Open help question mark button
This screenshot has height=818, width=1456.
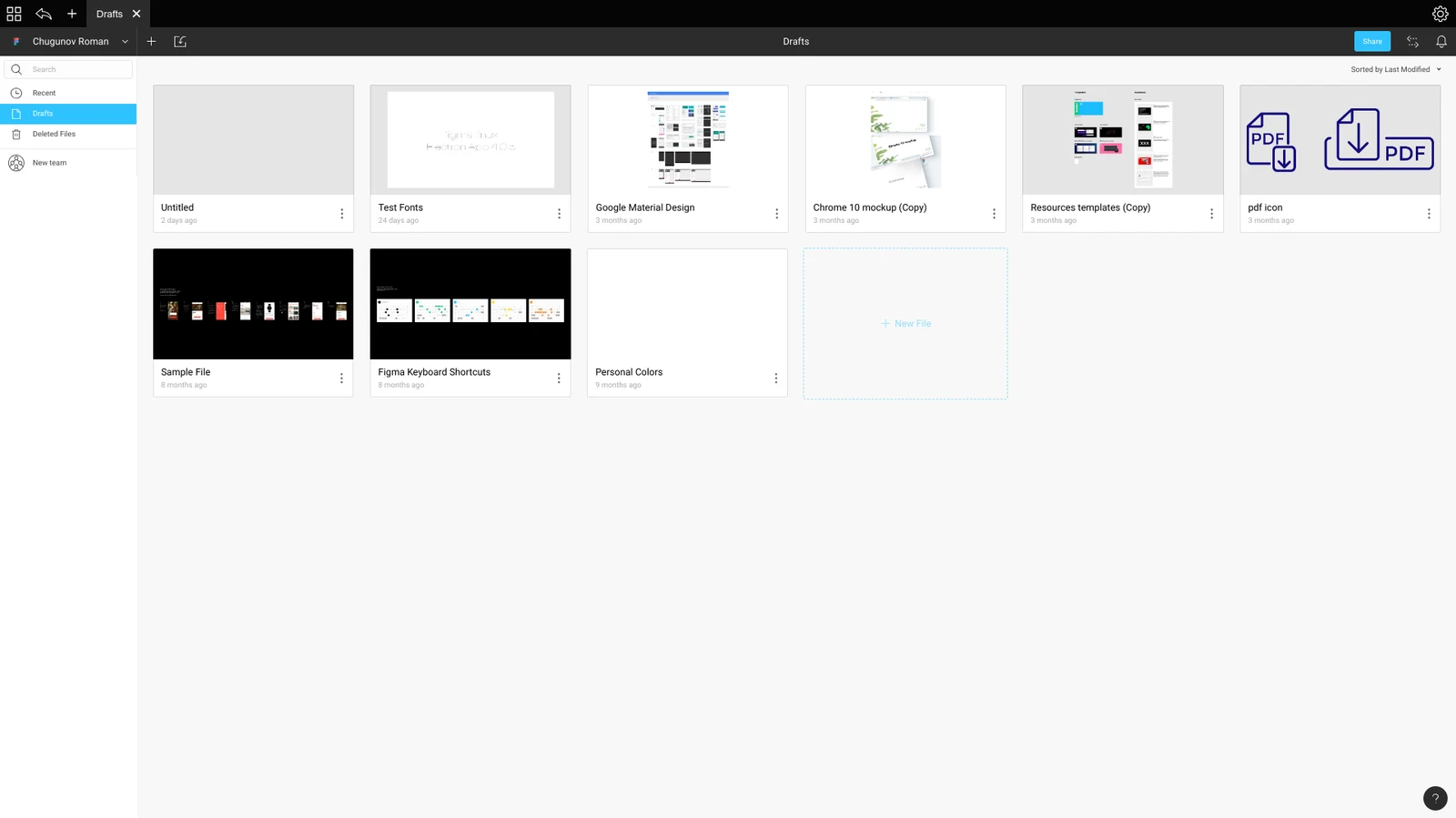[1435, 798]
